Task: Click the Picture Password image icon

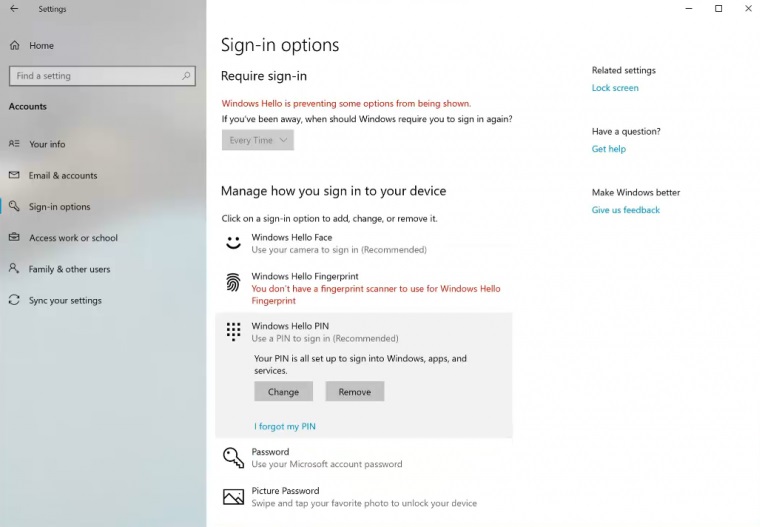Action: coord(233,496)
